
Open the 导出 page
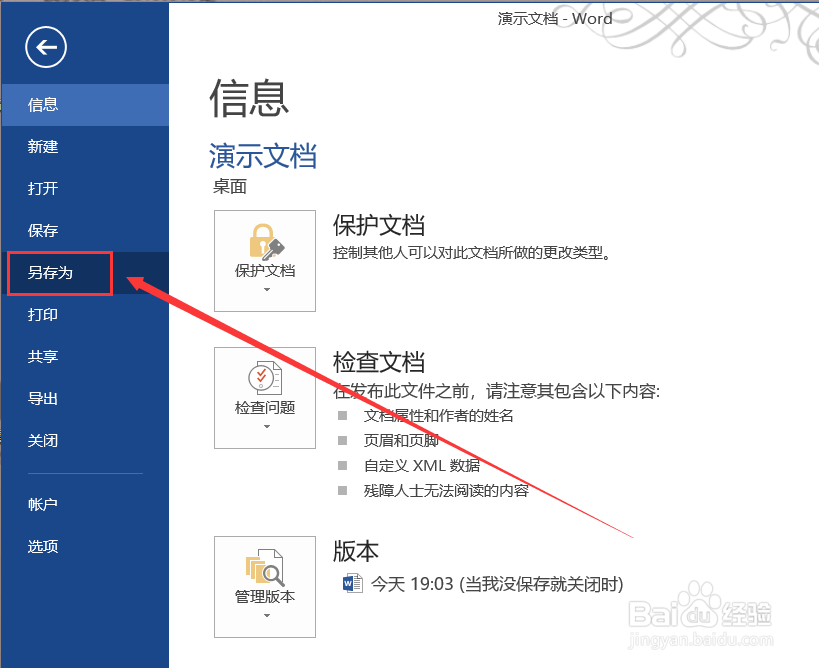(85, 399)
